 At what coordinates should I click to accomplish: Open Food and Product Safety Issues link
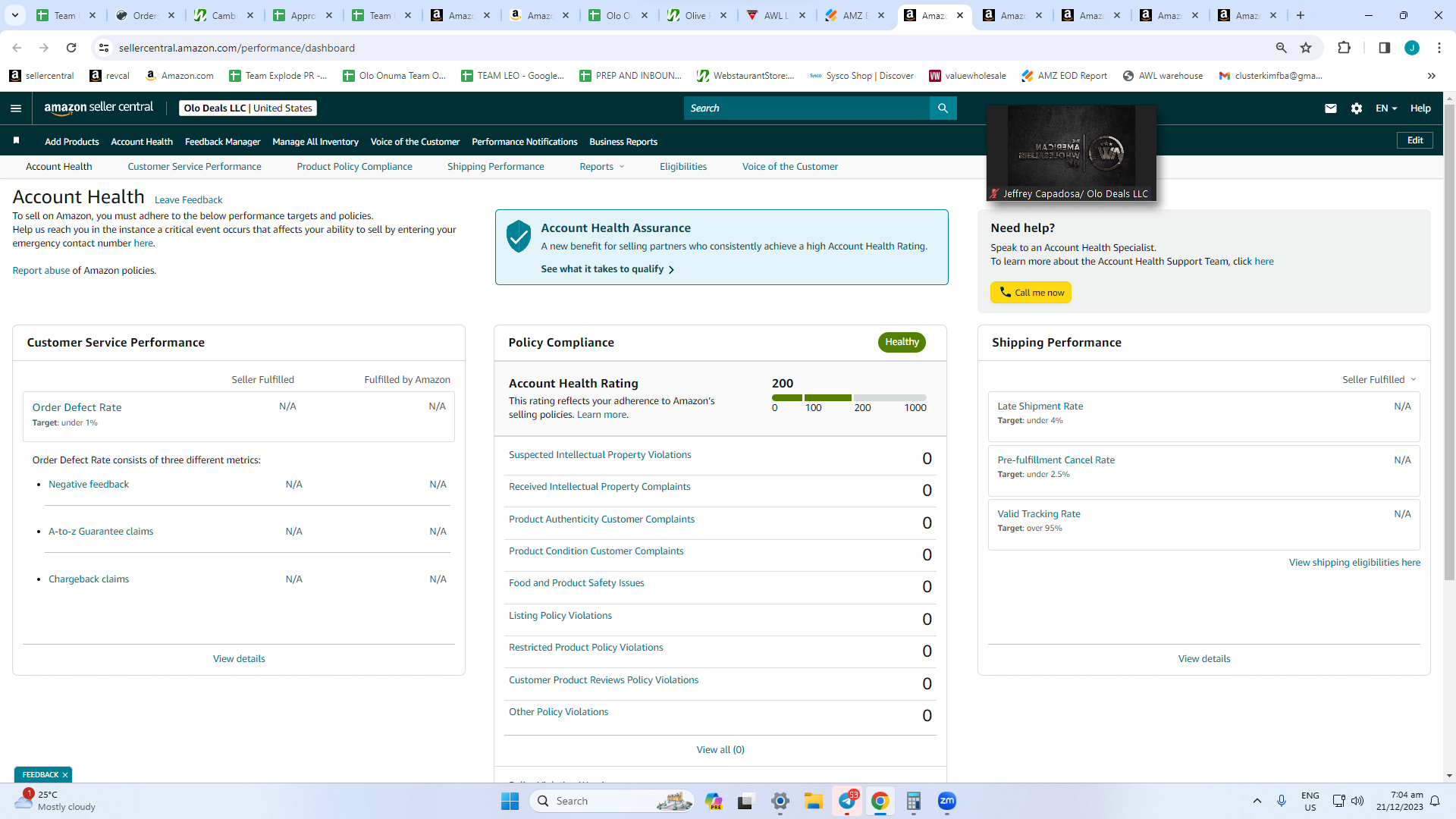pos(576,583)
